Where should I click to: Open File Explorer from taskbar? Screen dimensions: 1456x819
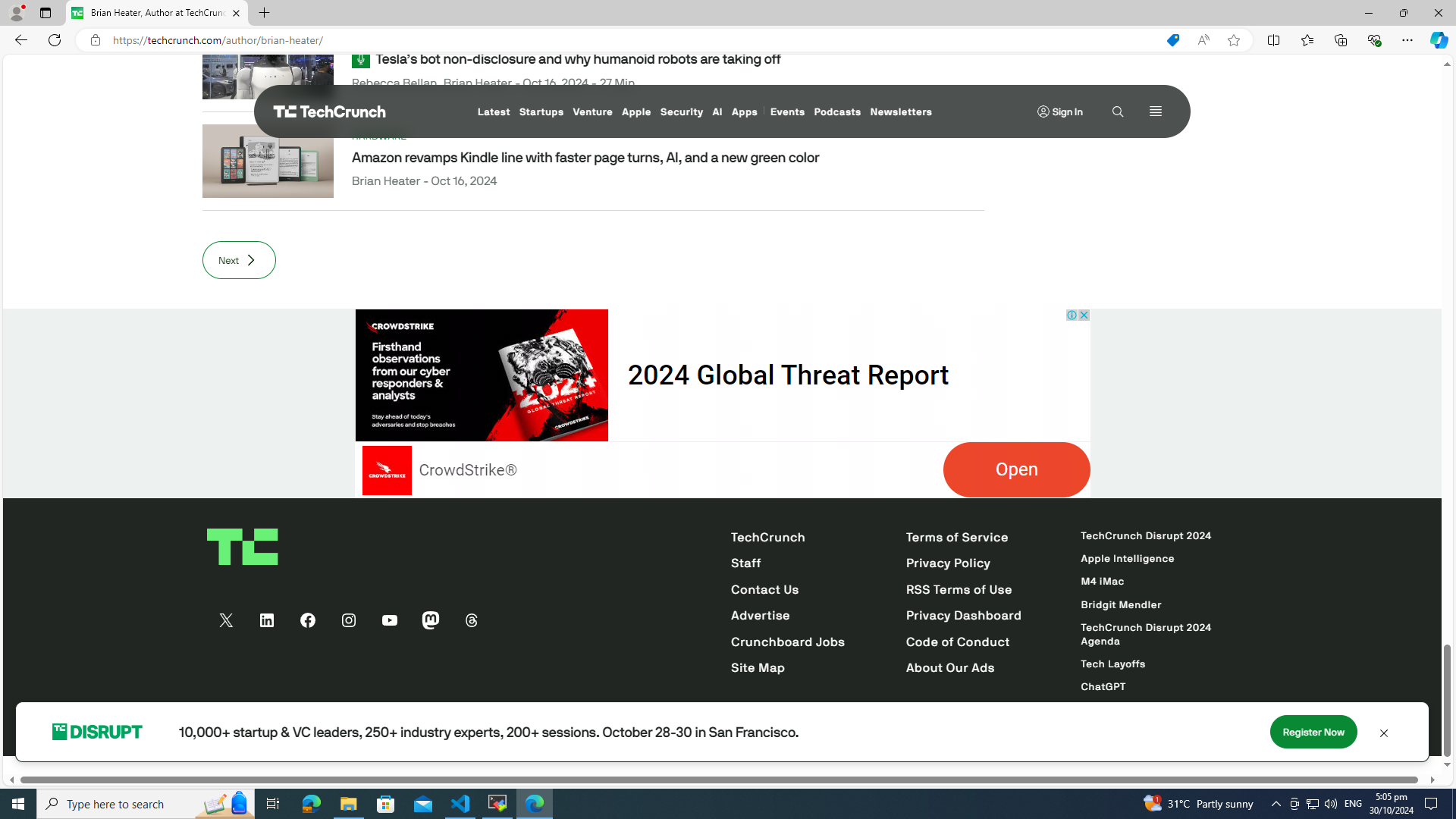348,804
